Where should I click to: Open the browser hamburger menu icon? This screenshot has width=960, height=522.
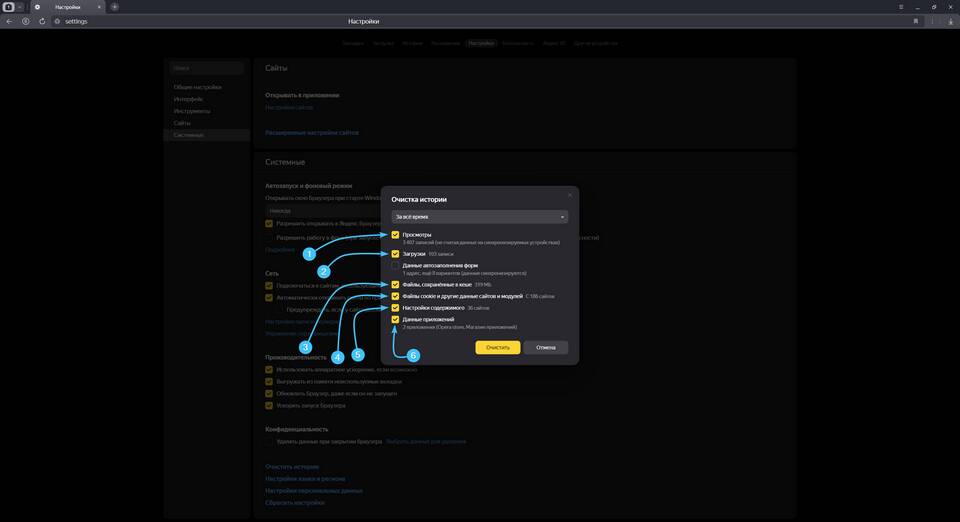pyautogui.click(x=901, y=7)
